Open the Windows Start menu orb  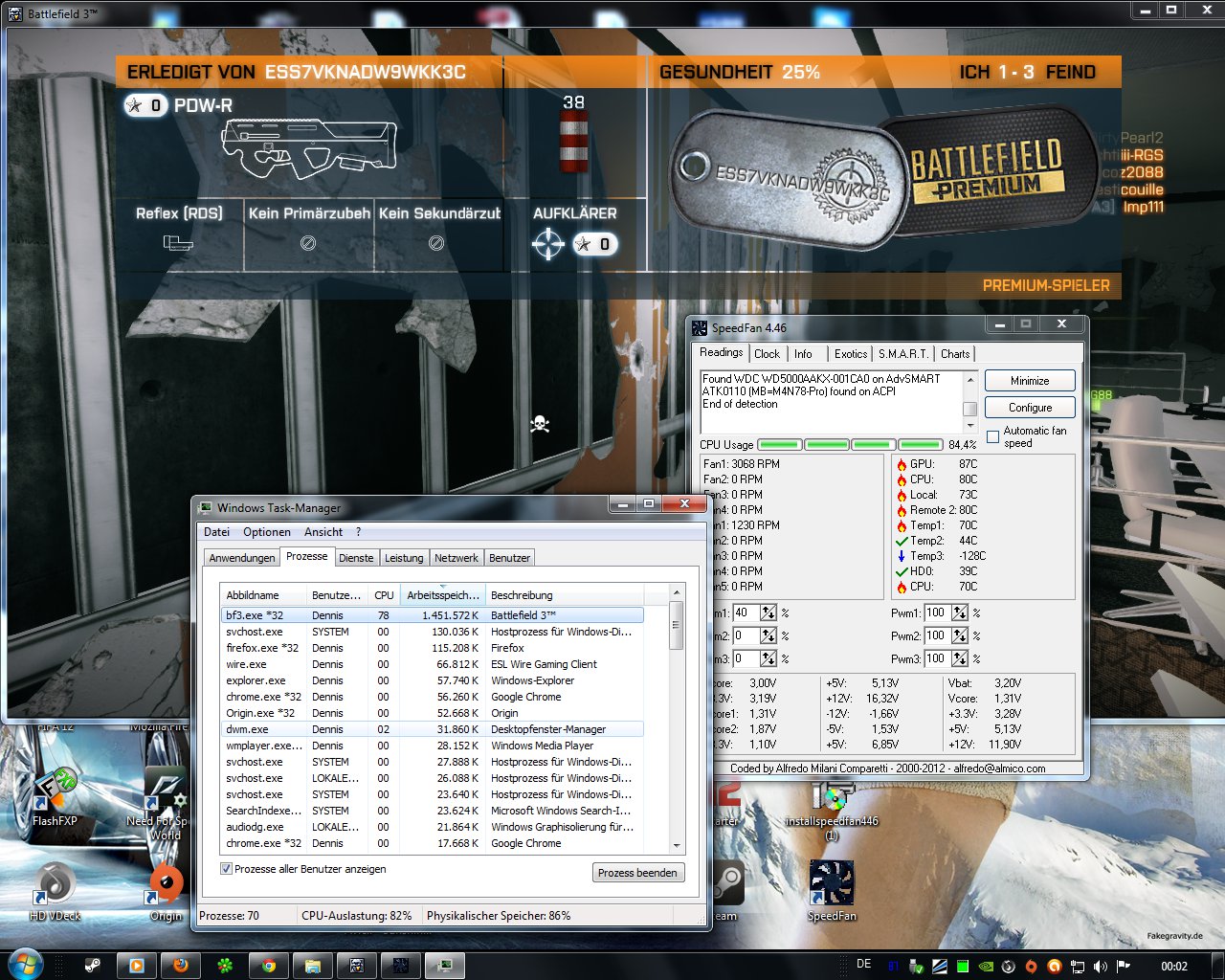pyautogui.click(x=26, y=966)
